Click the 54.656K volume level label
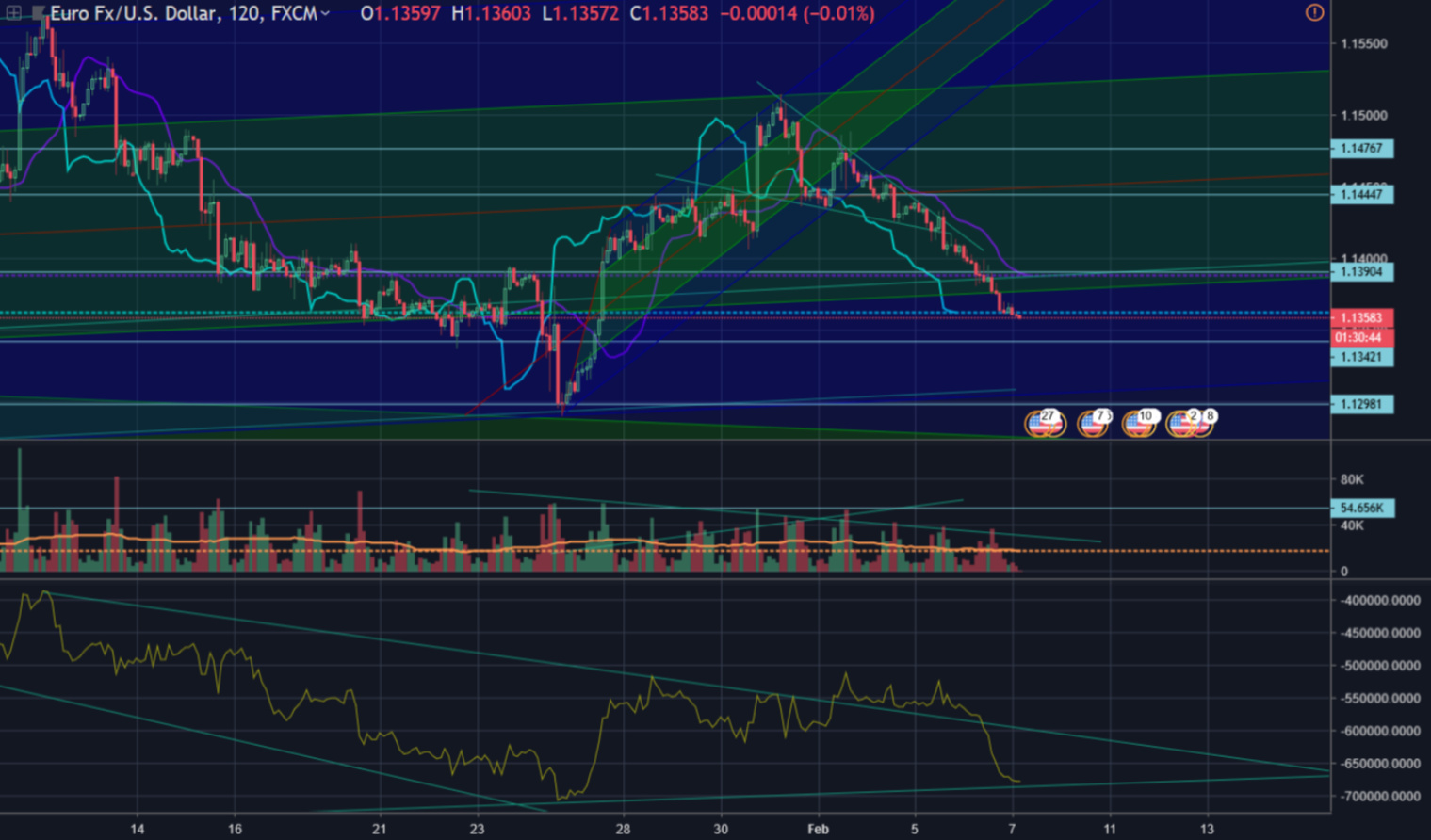The width and height of the screenshot is (1431, 840). click(1361, 509)
